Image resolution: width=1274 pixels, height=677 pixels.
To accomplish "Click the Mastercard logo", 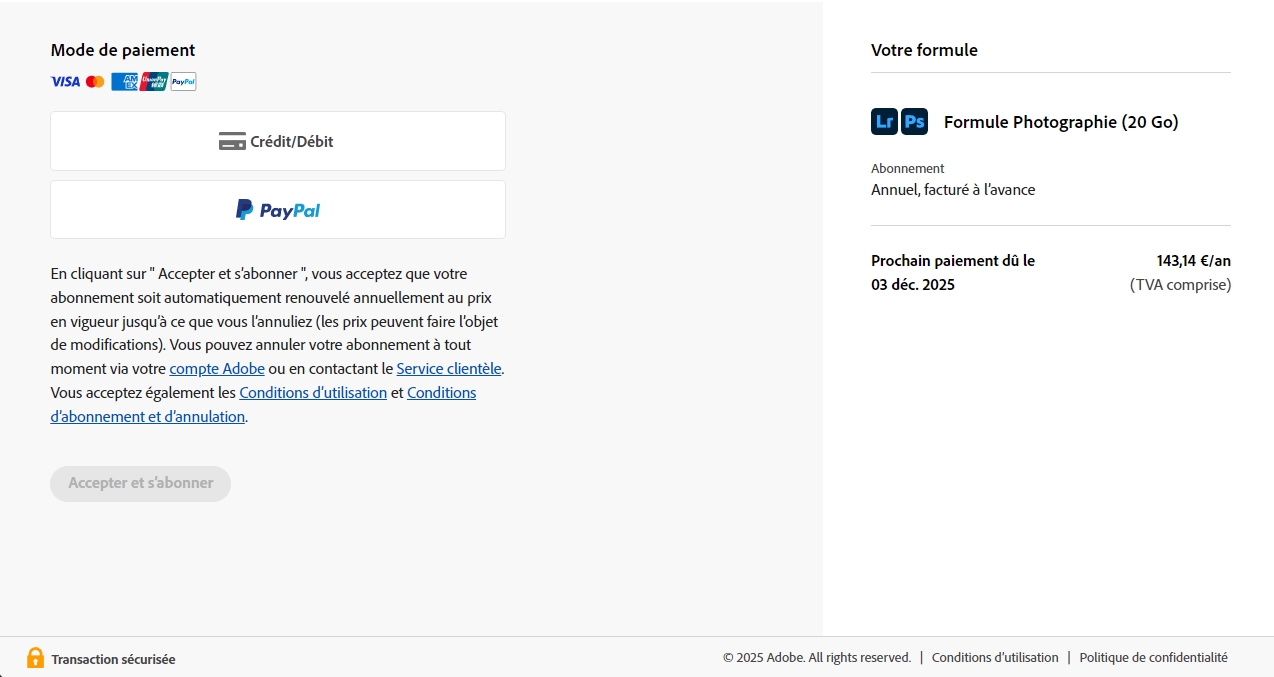I will pos(95,82).
